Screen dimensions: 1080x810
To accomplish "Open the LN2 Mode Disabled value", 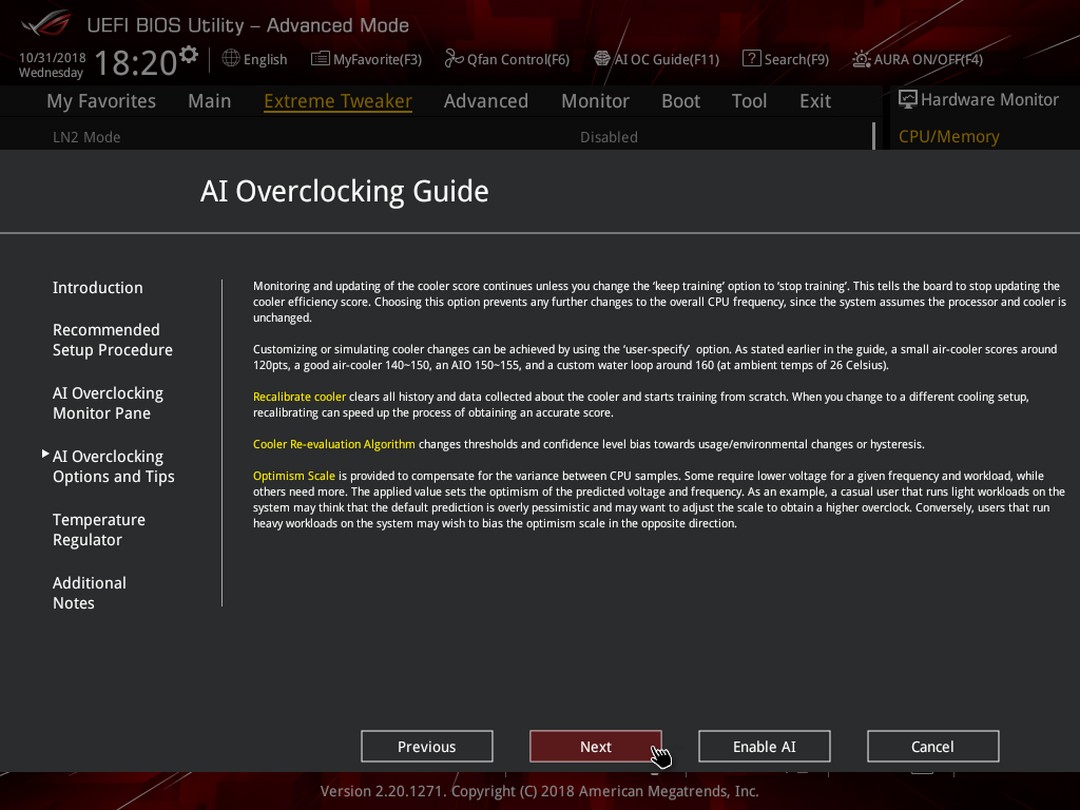I will [x=609, y=137].
